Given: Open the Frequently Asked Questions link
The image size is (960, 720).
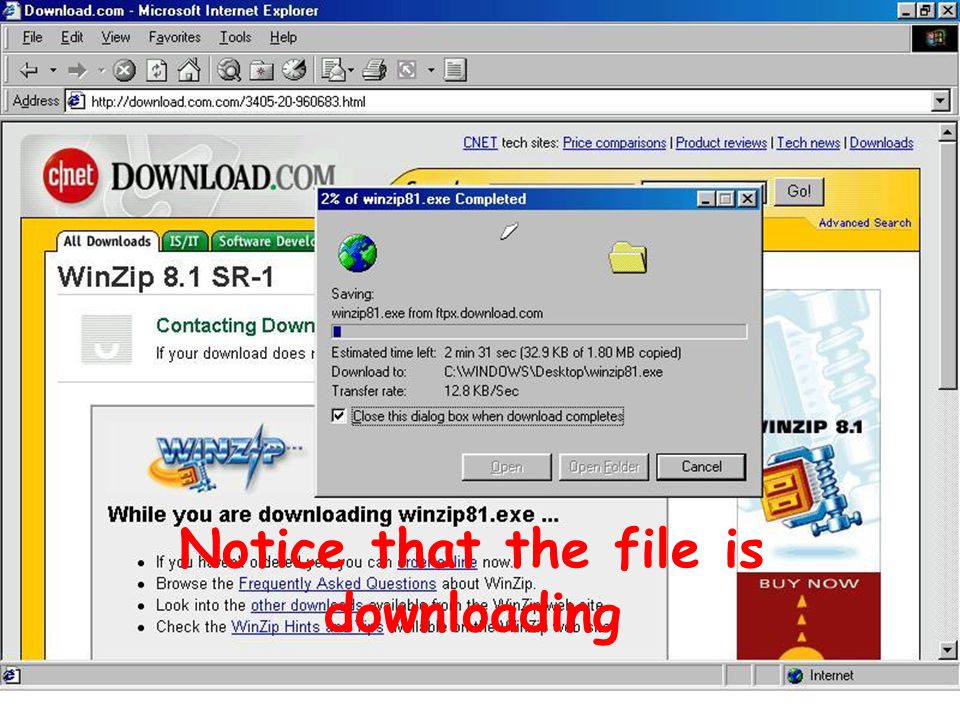Looking at the screenshot, I should 337,583.
